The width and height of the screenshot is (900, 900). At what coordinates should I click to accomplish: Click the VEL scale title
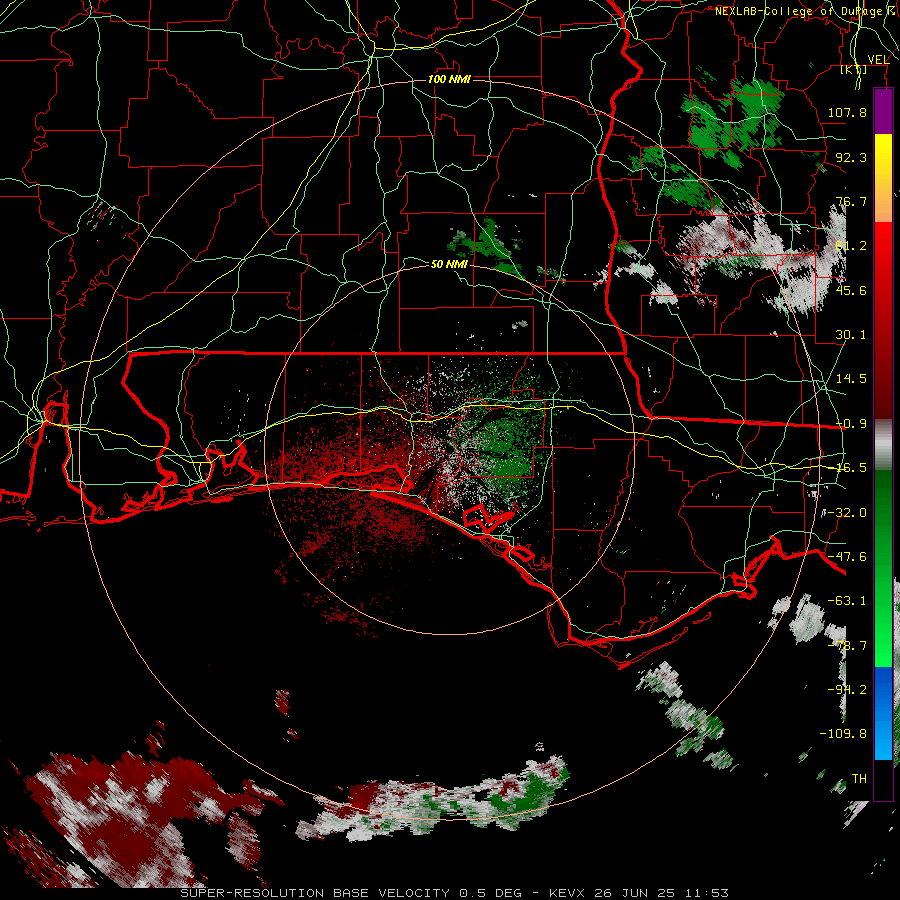pyautogui.click(x=879, y=60)
